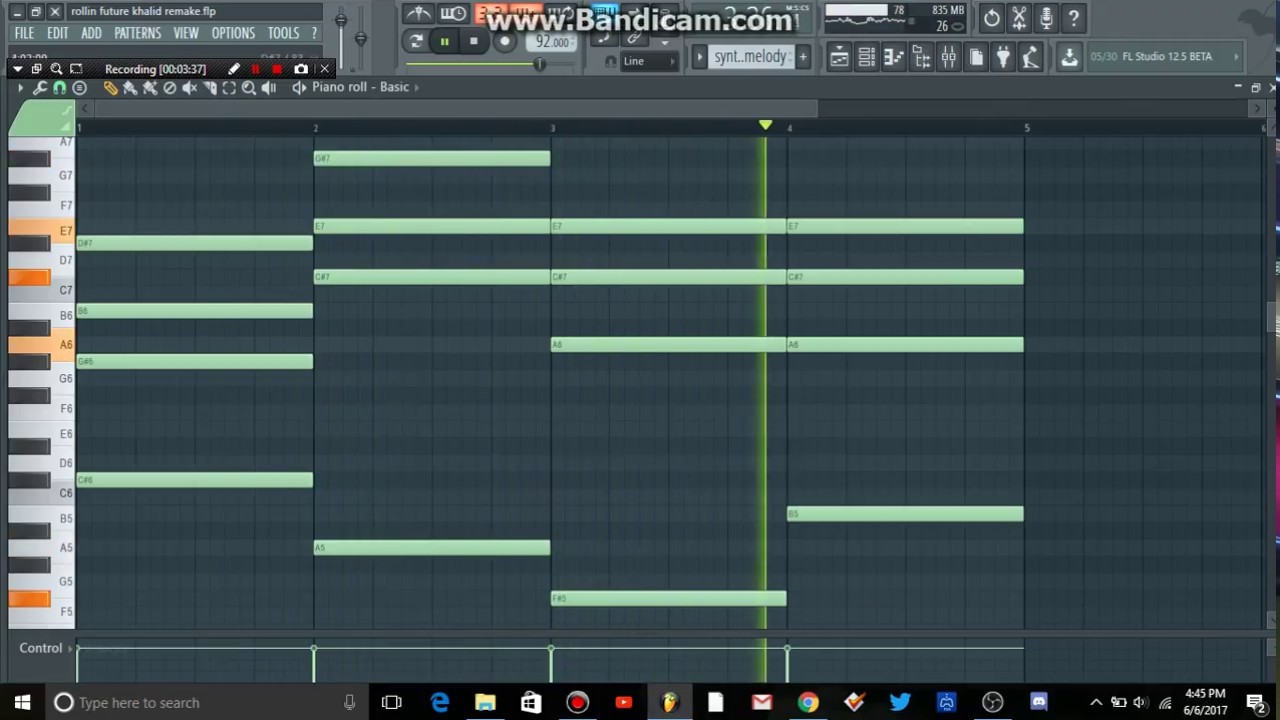The image size is (1280, 720).
Task: Open the VIEW menu
Action: [x=185, y=33]
